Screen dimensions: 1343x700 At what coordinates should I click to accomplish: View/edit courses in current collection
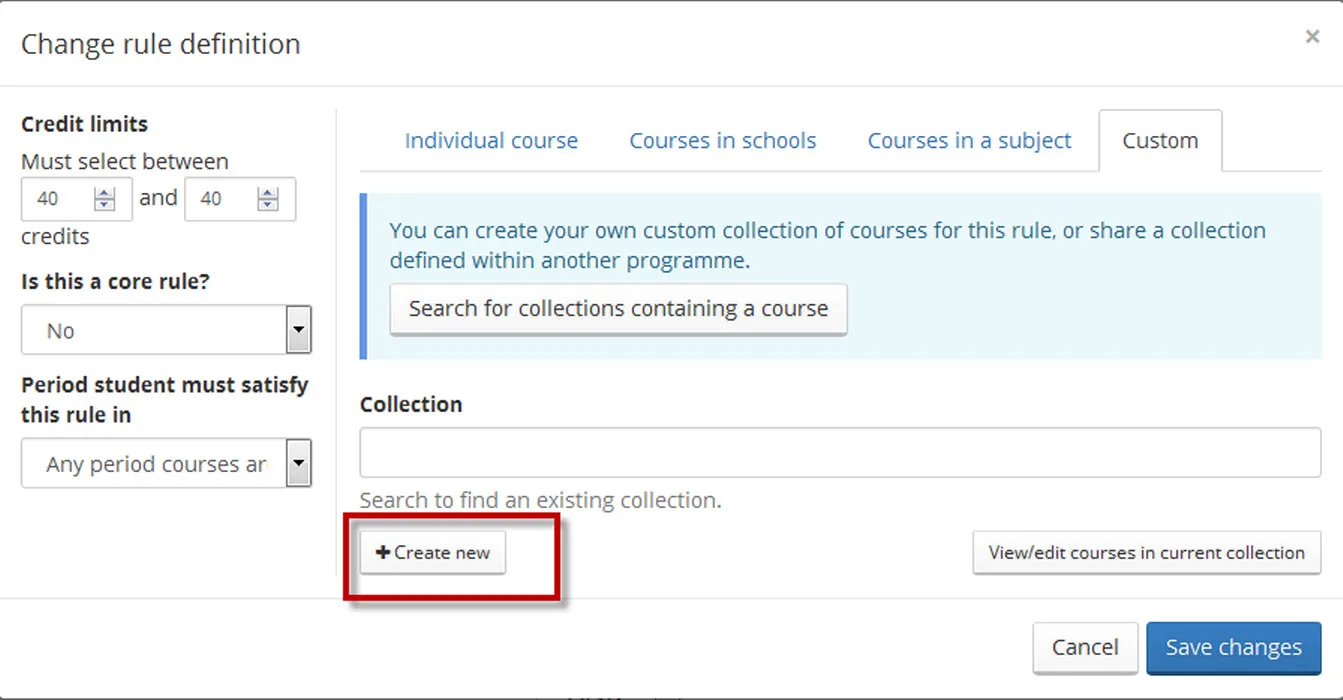click(1146, 552)
